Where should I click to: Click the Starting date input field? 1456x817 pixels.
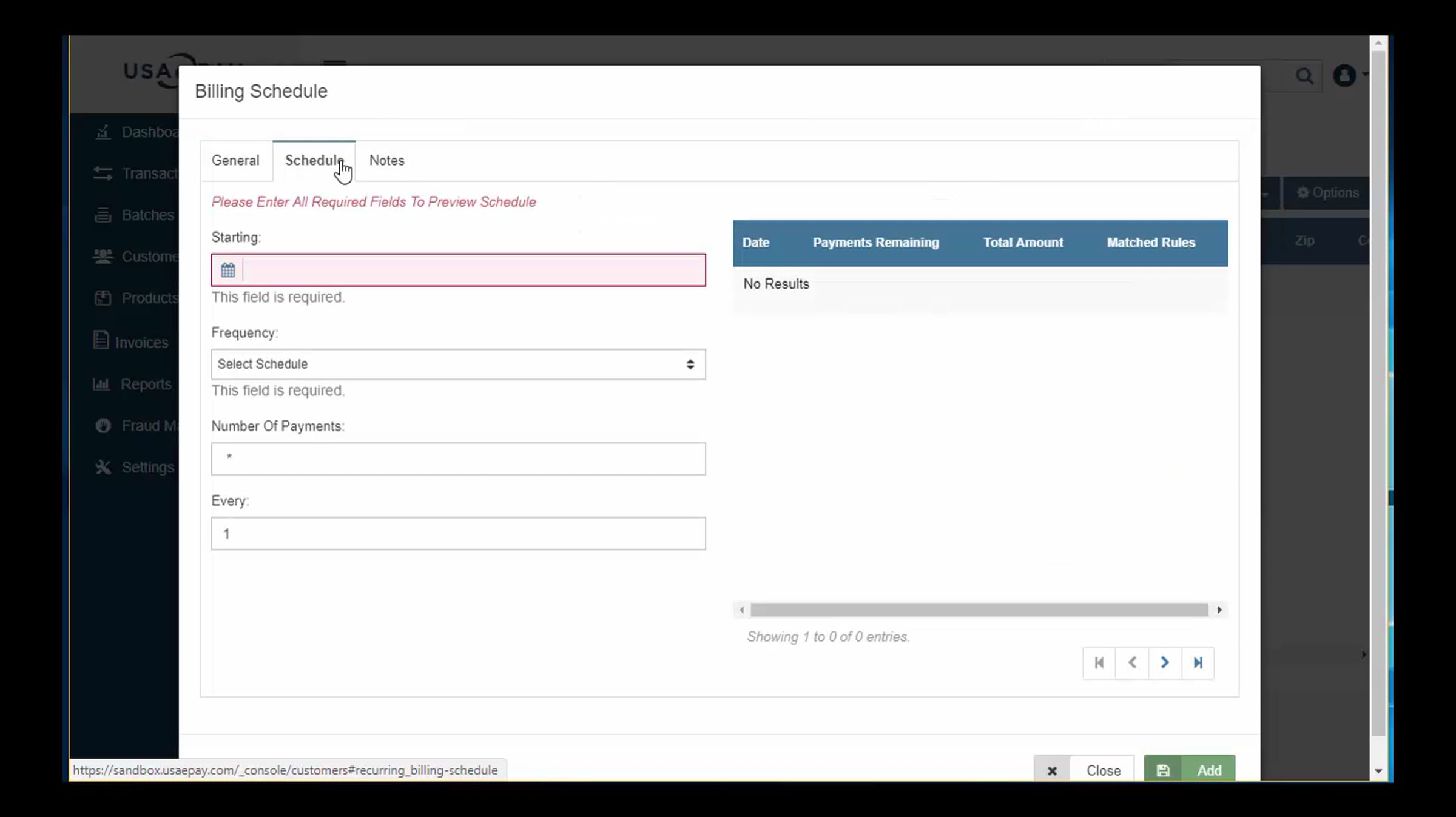pyautogui.click(x=473, y=270)
